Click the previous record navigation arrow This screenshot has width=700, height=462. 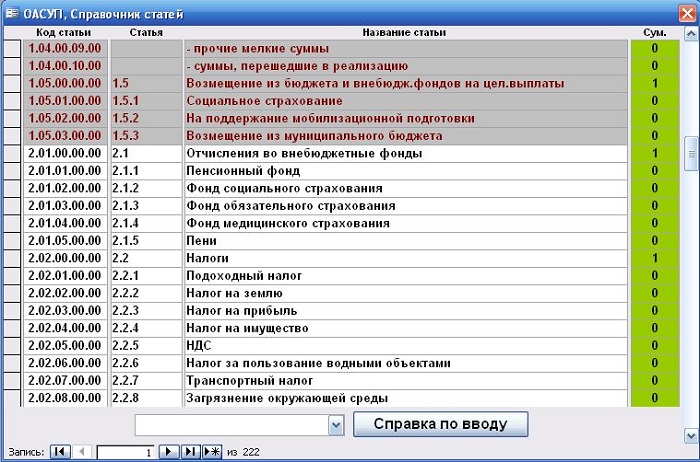[81, 452]
